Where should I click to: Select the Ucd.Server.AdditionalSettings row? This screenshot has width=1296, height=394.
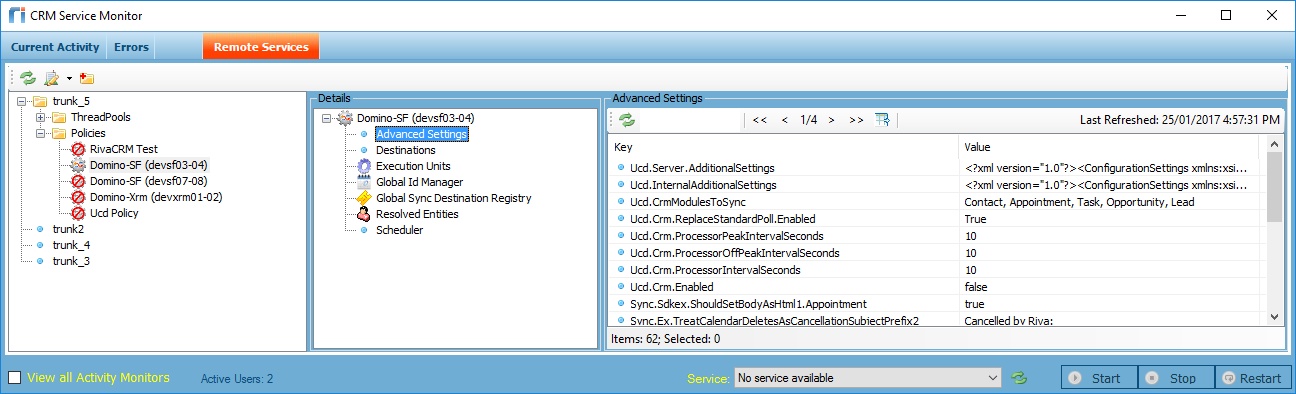tap(937, 168)
